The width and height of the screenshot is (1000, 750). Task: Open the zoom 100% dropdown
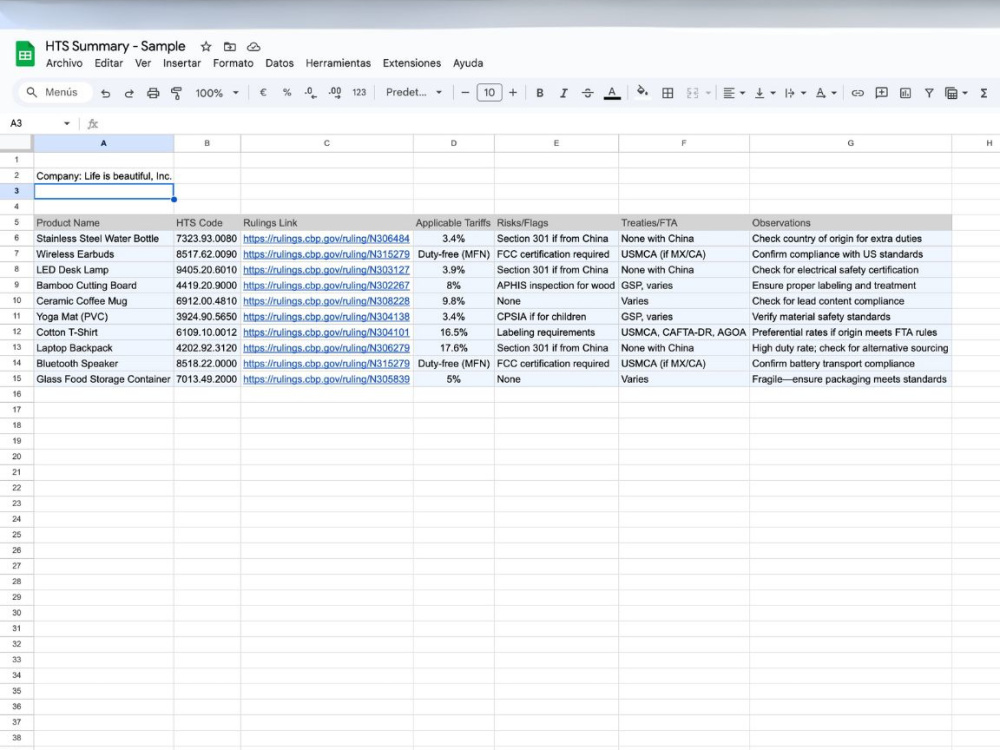coord(217,93)
